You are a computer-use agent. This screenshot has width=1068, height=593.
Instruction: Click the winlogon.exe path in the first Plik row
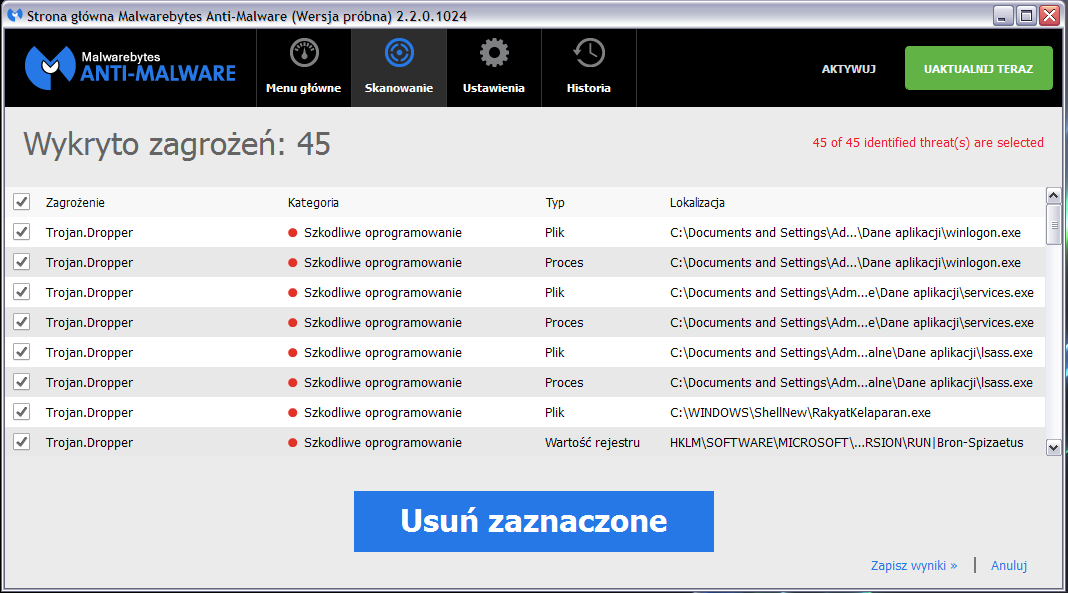coord(845,232)
